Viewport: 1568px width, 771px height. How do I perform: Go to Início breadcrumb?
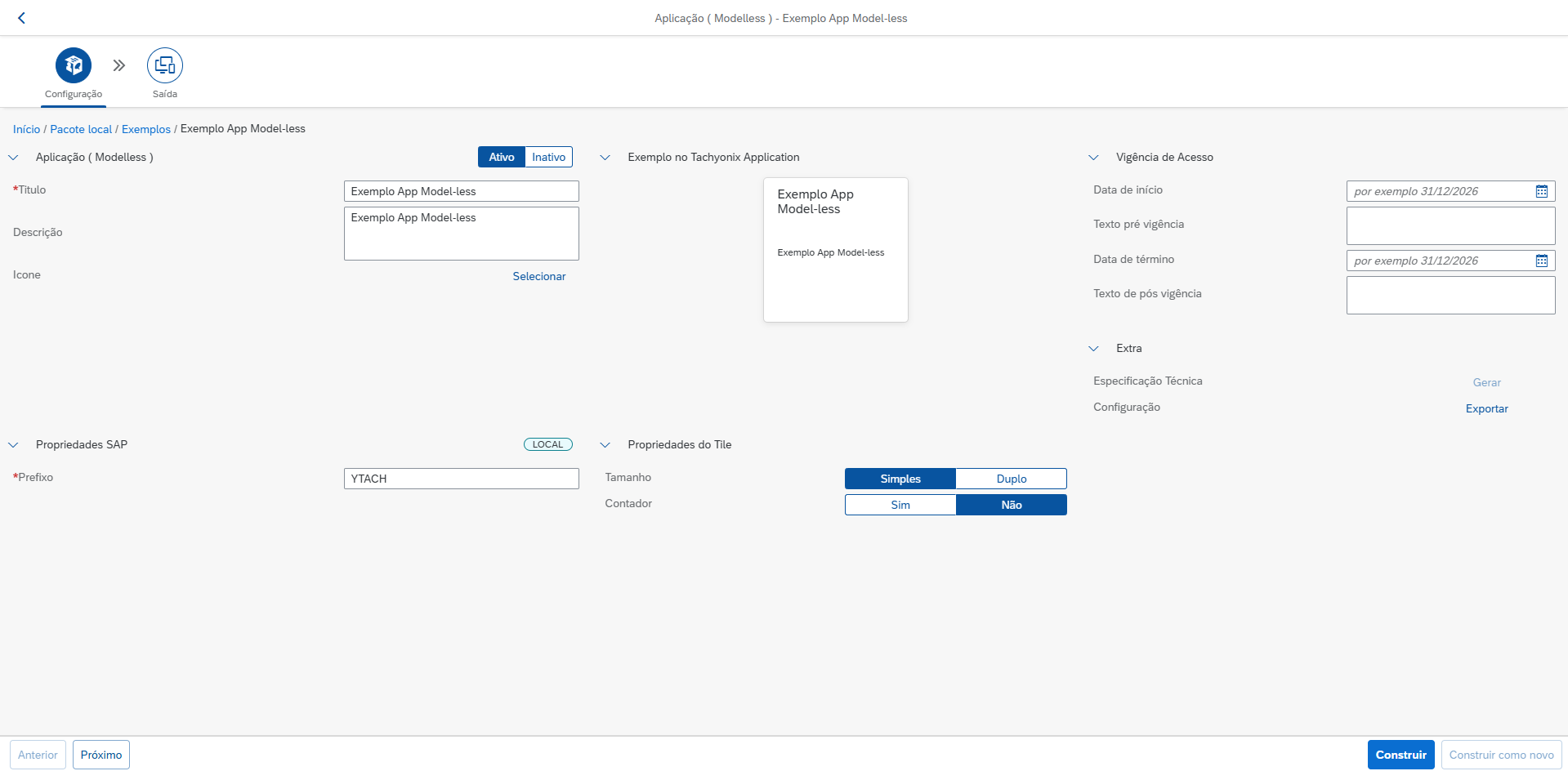26,129
